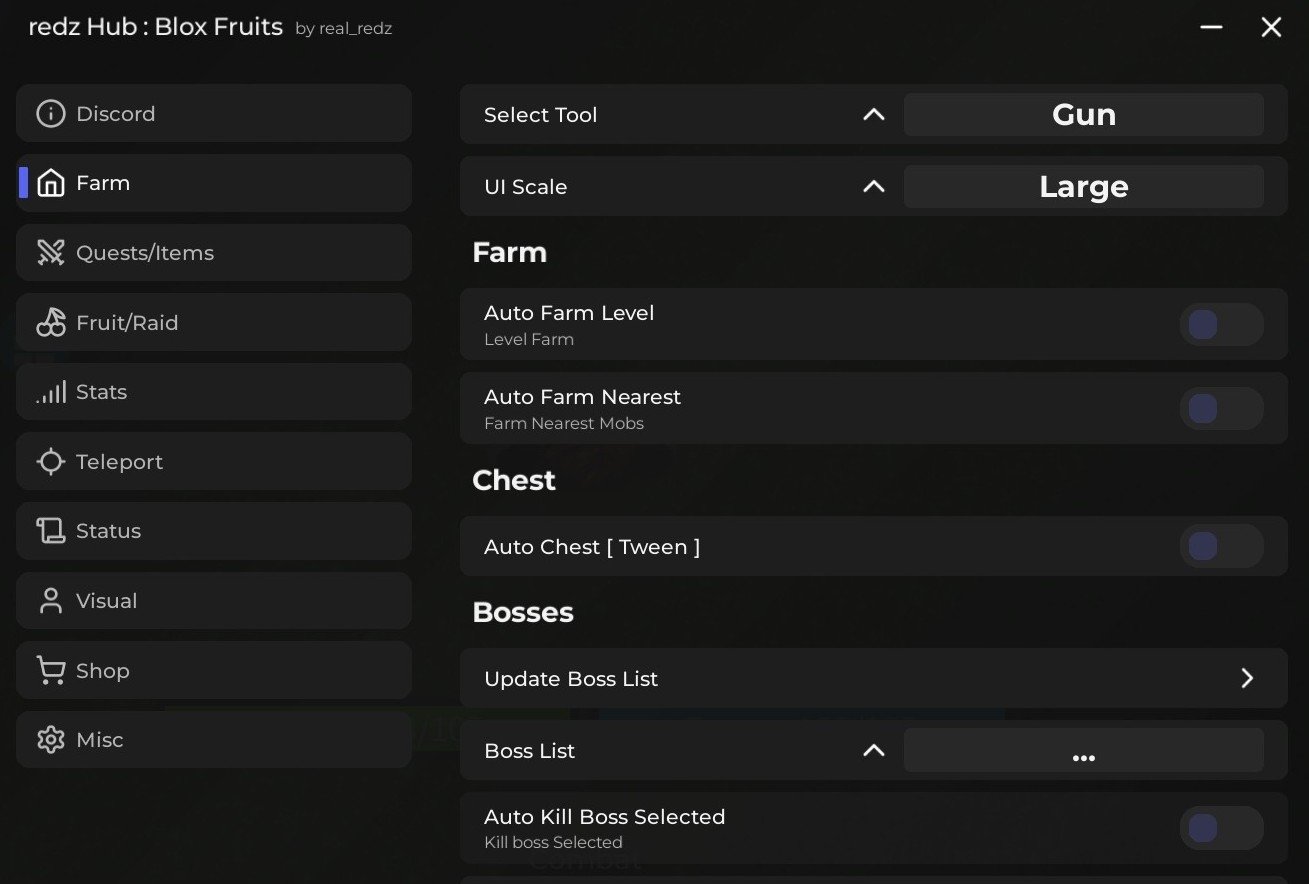Viewport: 1309px width, 884px height.
Task: Click the cherry Fruit/Raid icon
Action: 51,322
